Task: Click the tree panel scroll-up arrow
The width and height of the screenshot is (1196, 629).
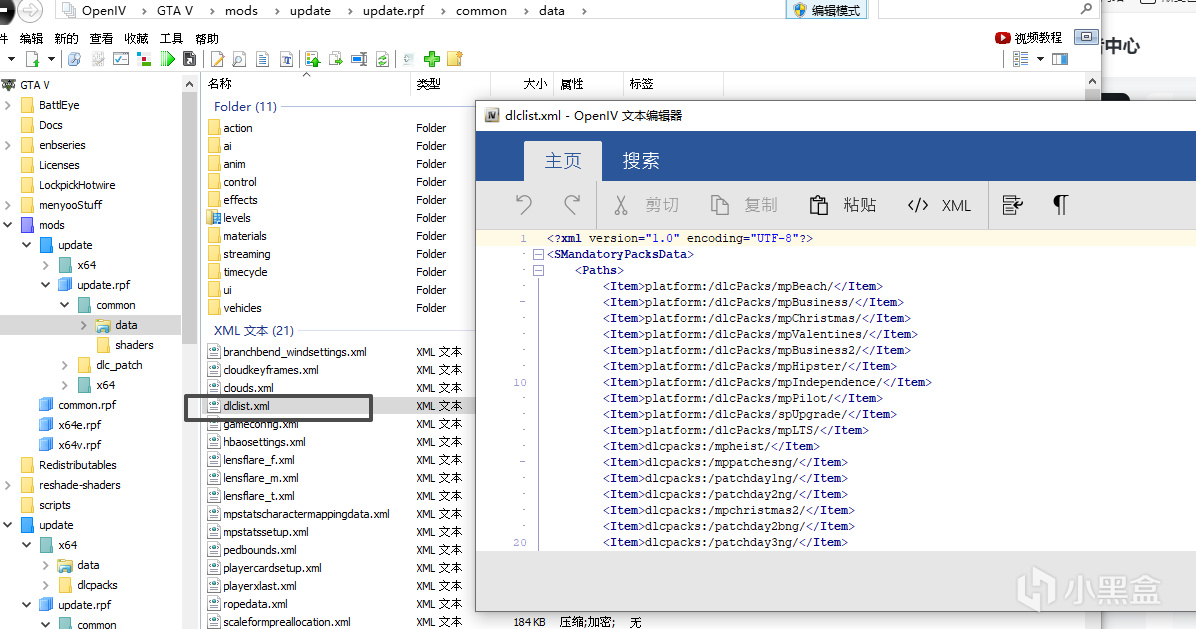Action: (189, 84)
